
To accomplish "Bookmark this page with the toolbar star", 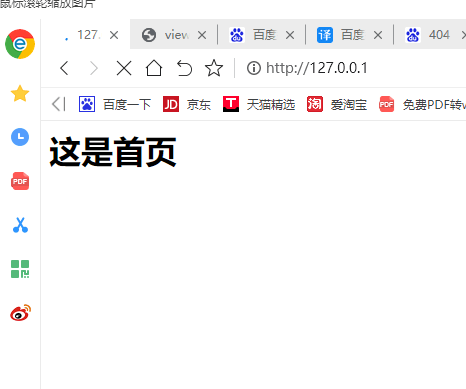I will [x=214, y=68].
